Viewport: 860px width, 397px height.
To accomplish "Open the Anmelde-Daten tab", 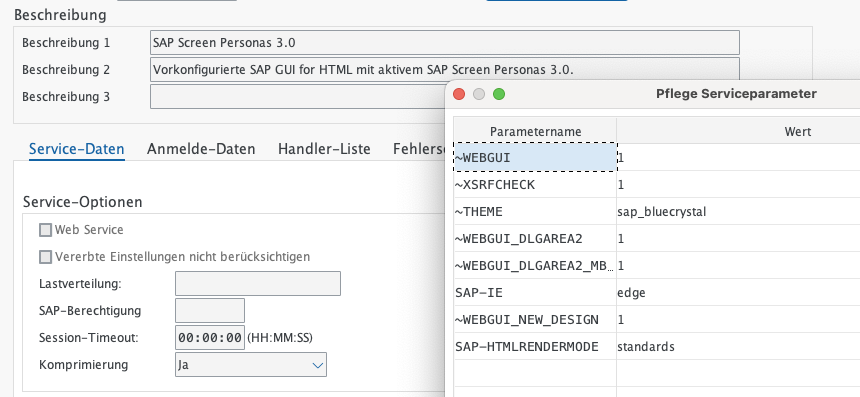I will coord(201,149).
